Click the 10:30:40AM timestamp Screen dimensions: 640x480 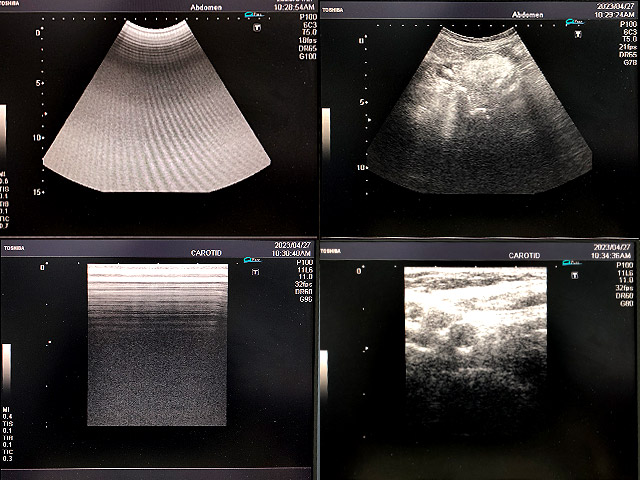pos(291,253)
